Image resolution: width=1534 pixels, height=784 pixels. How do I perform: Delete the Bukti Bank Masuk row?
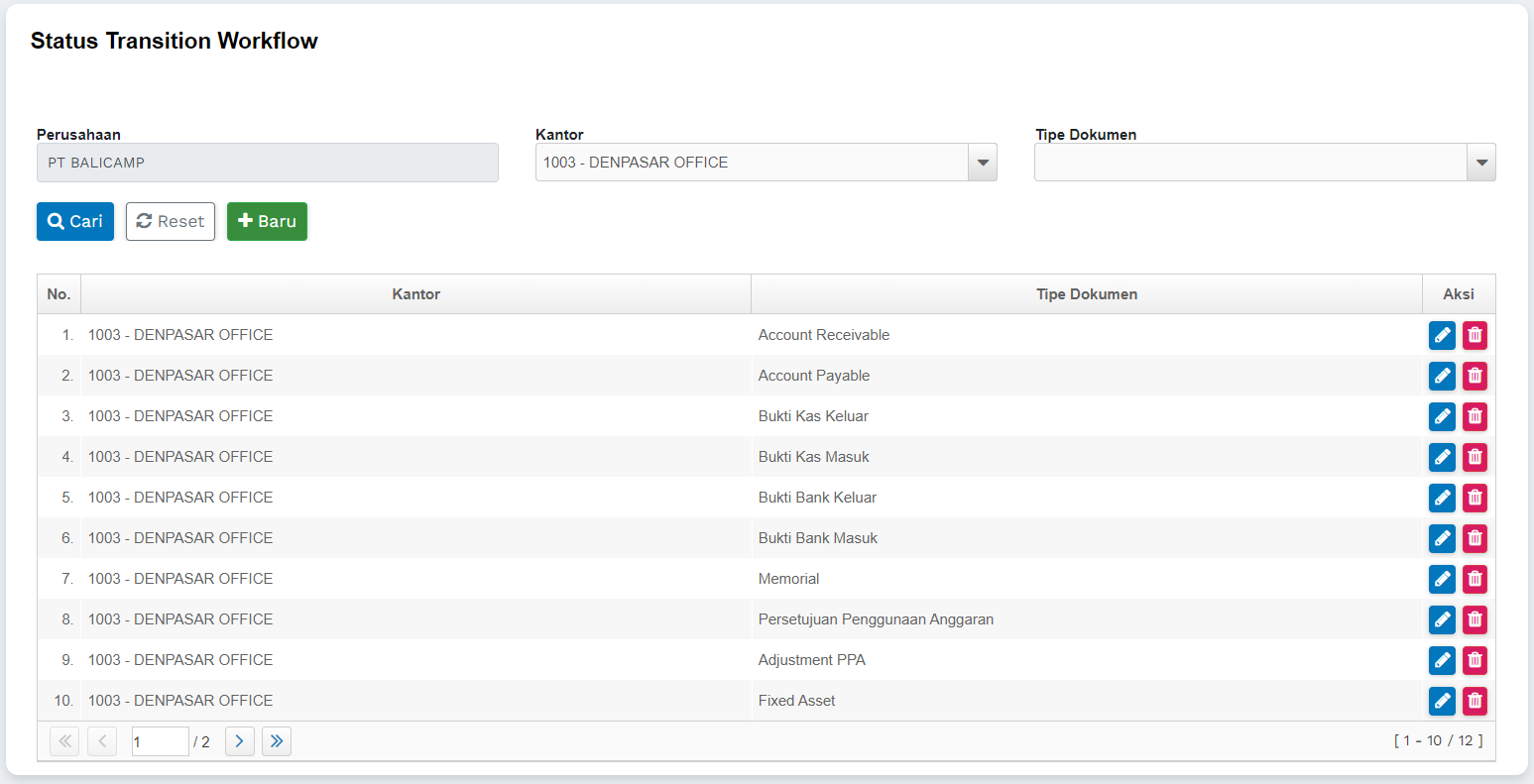(x=1475, y=539)
